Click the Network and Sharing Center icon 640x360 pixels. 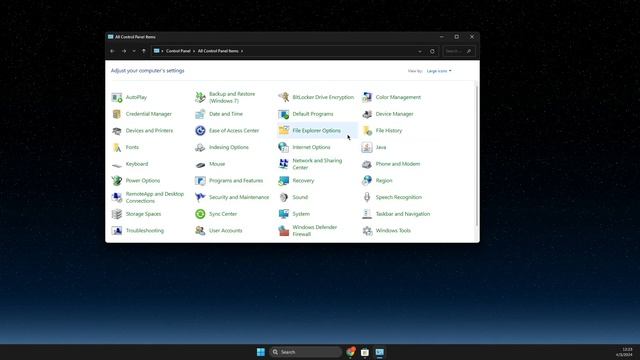(283, 164)
